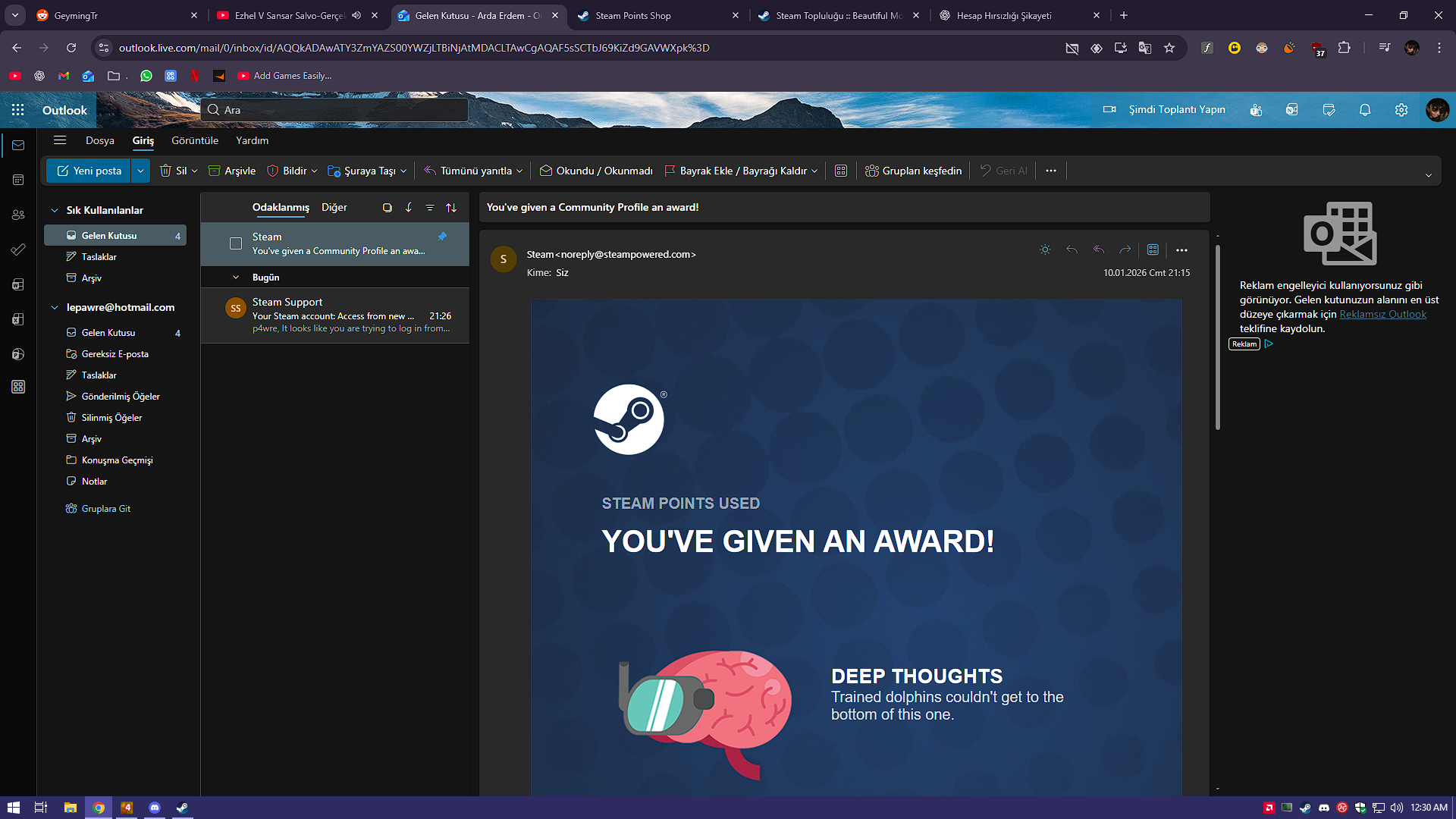Open the More apps icon in left rail
The image size is (1456, 819).
[x=18, y=387]
